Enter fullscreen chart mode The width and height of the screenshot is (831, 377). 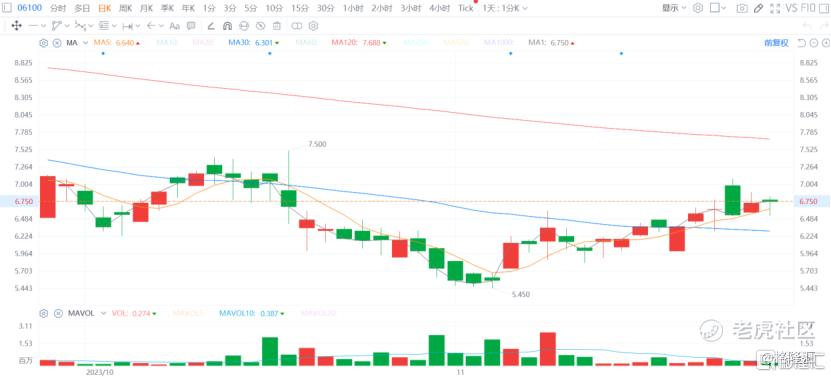[x=775, y=8]
